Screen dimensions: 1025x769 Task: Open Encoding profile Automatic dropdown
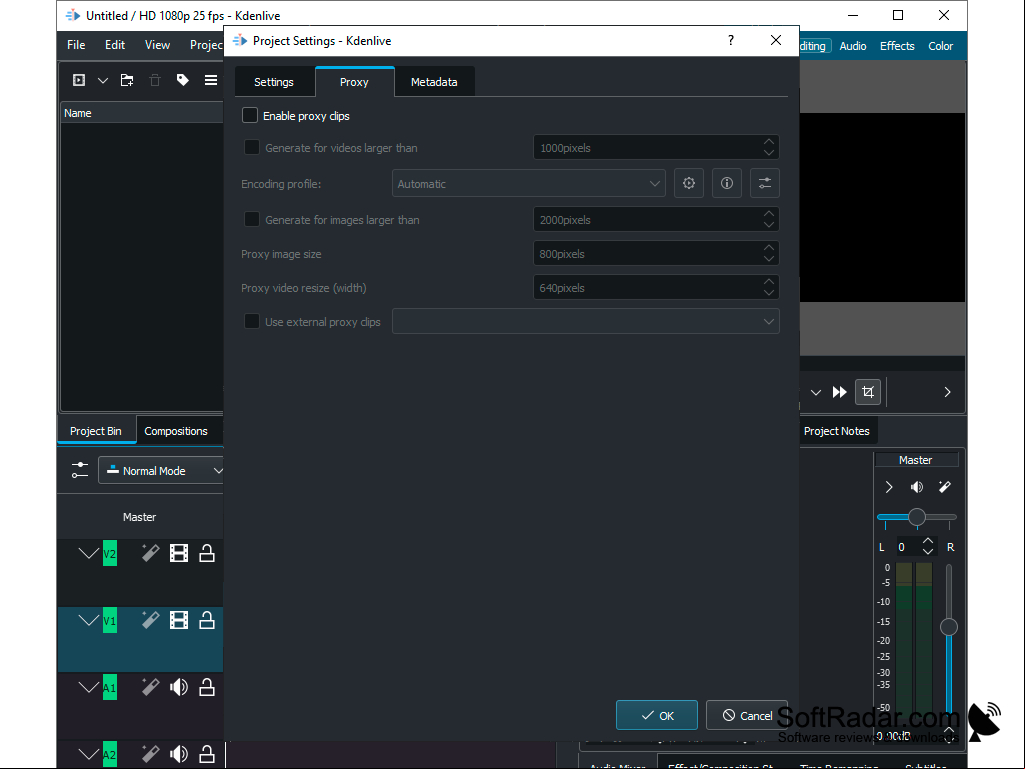[x=529, y=184]
